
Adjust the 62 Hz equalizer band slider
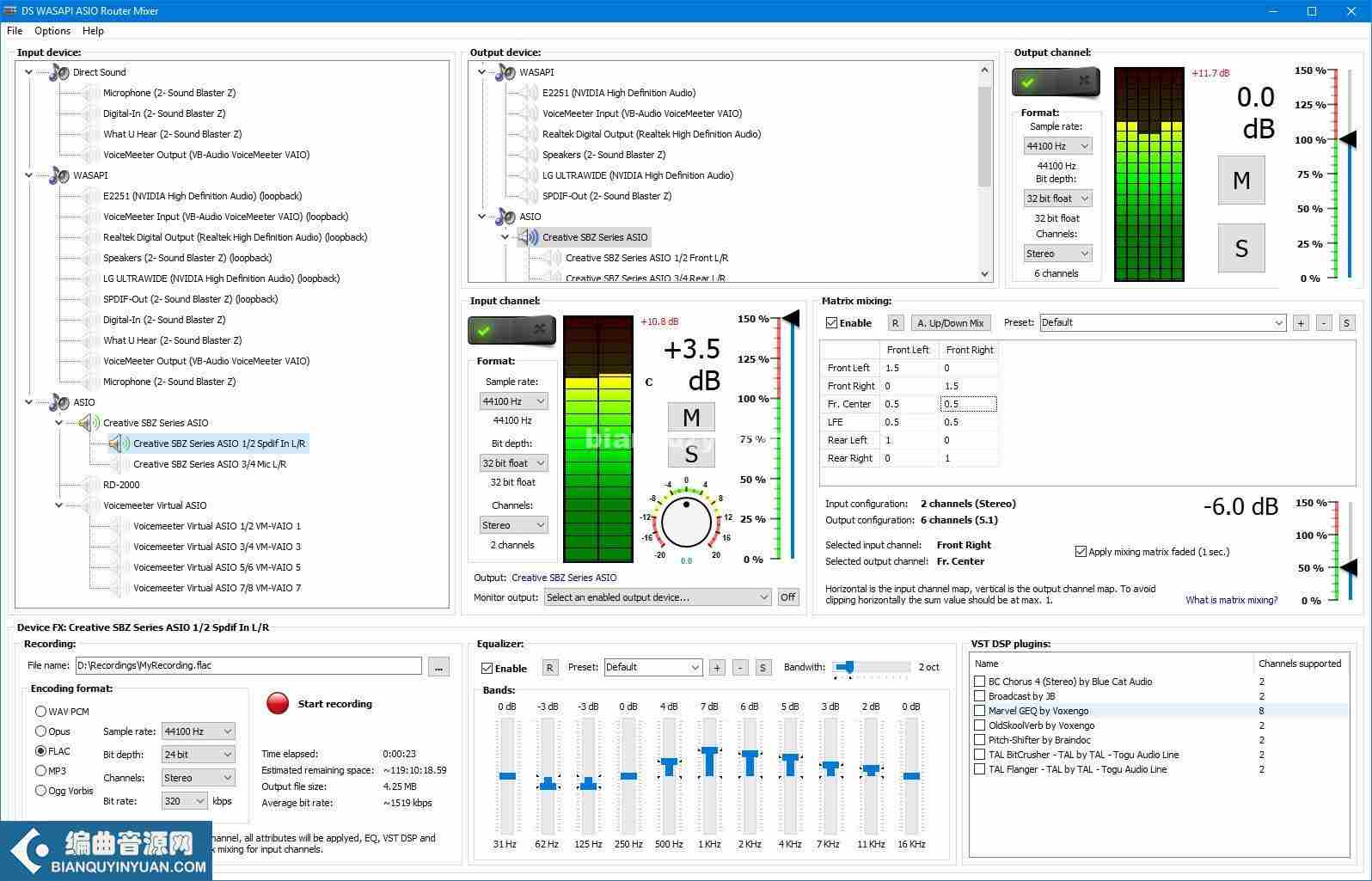point(547,784)
